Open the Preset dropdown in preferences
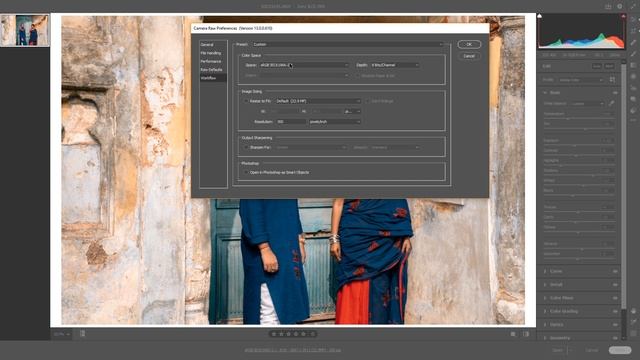This screenshot has width=640, height=360. point(347,44)
